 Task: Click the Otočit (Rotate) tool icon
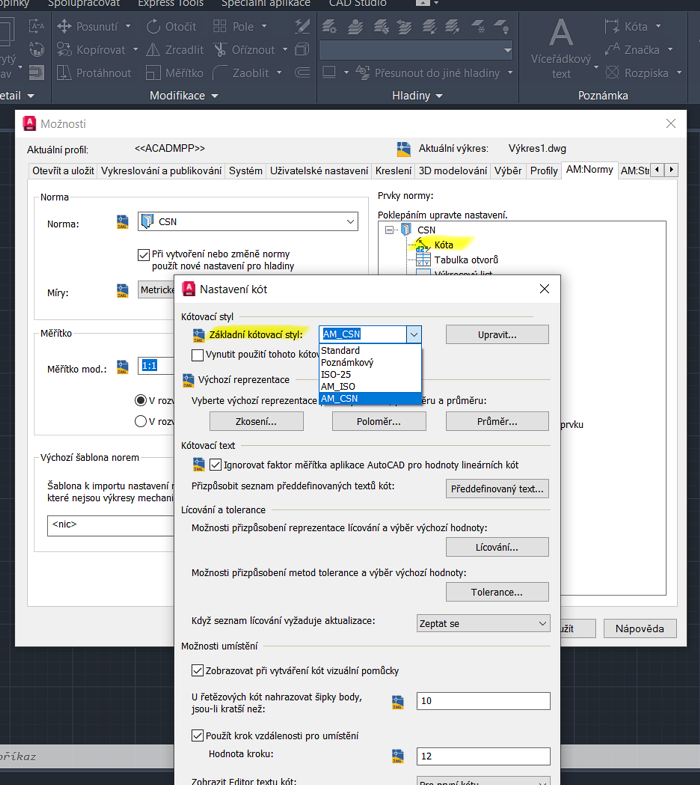(153, 26)
